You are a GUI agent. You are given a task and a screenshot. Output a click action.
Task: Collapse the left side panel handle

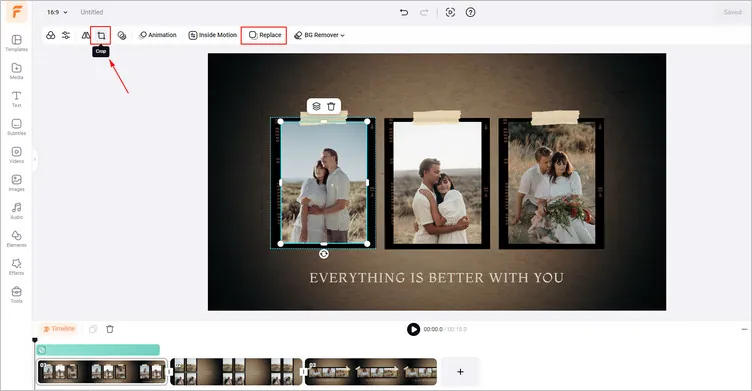point(35,159)
